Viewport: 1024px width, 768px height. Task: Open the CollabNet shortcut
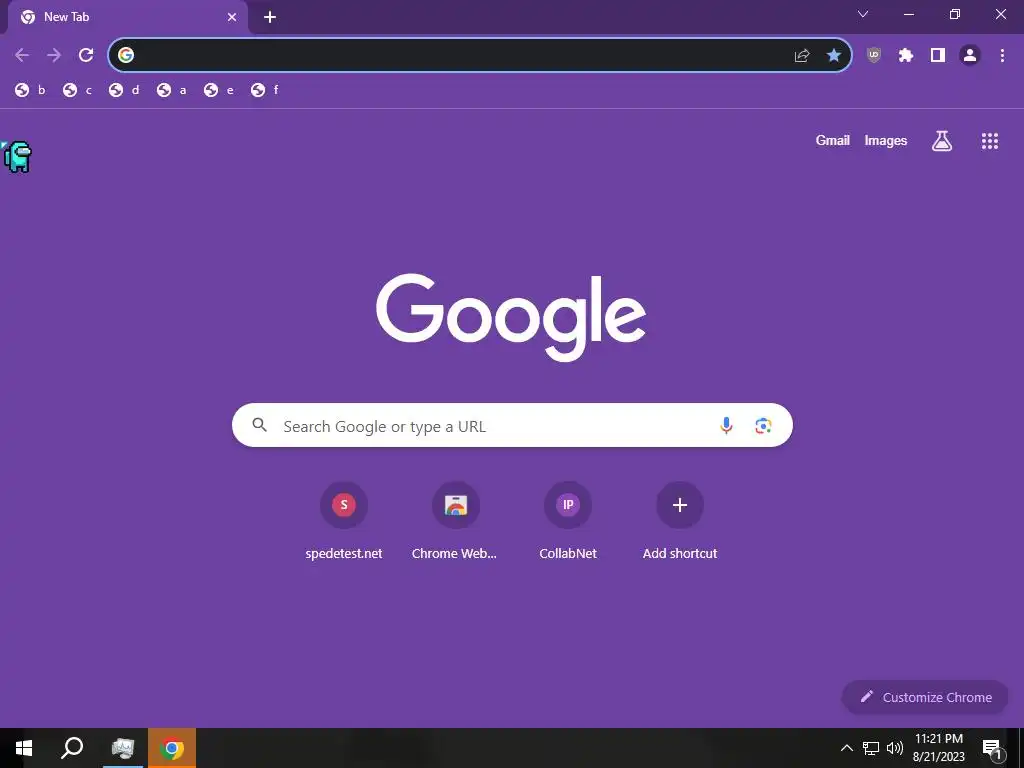click(568, 521)
